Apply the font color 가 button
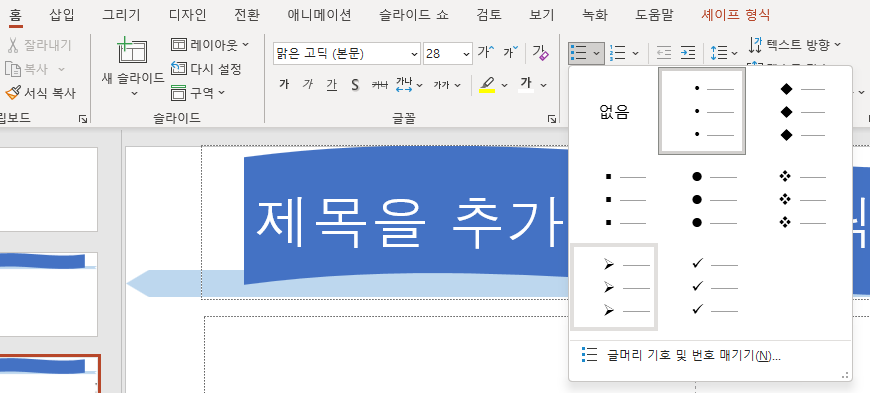Viewport: 870px width, 393px height. pyautogui.click(x=526, y=84)
